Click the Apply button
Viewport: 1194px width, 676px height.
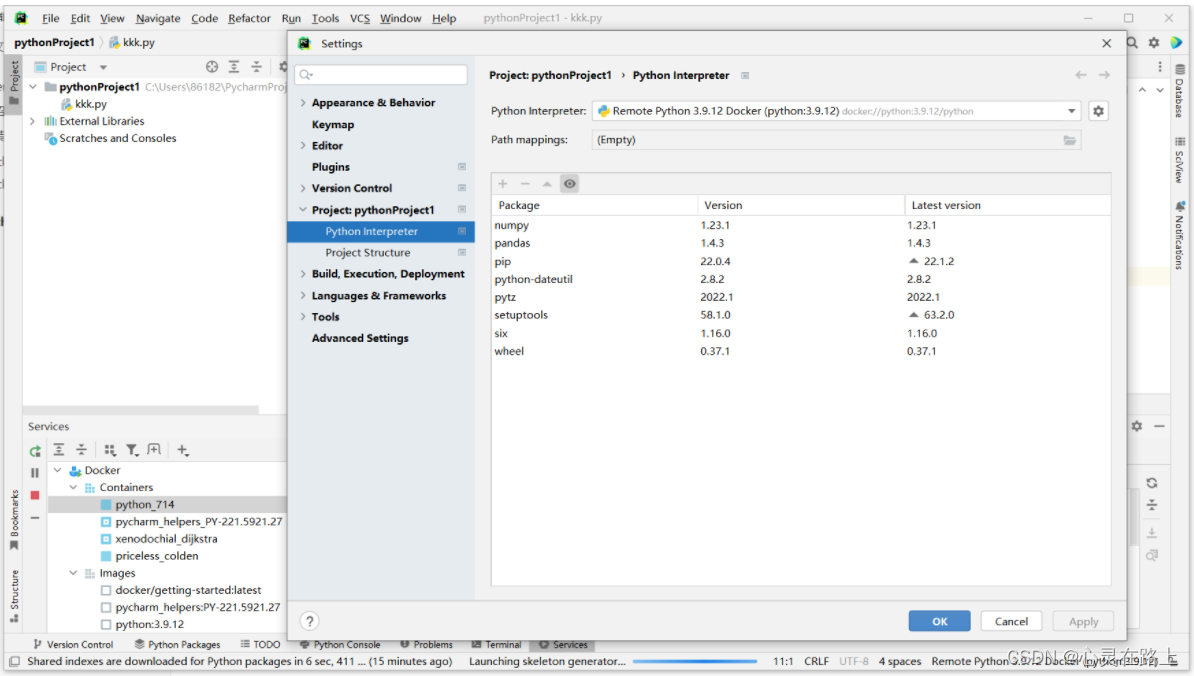(x=1083, y=621)
